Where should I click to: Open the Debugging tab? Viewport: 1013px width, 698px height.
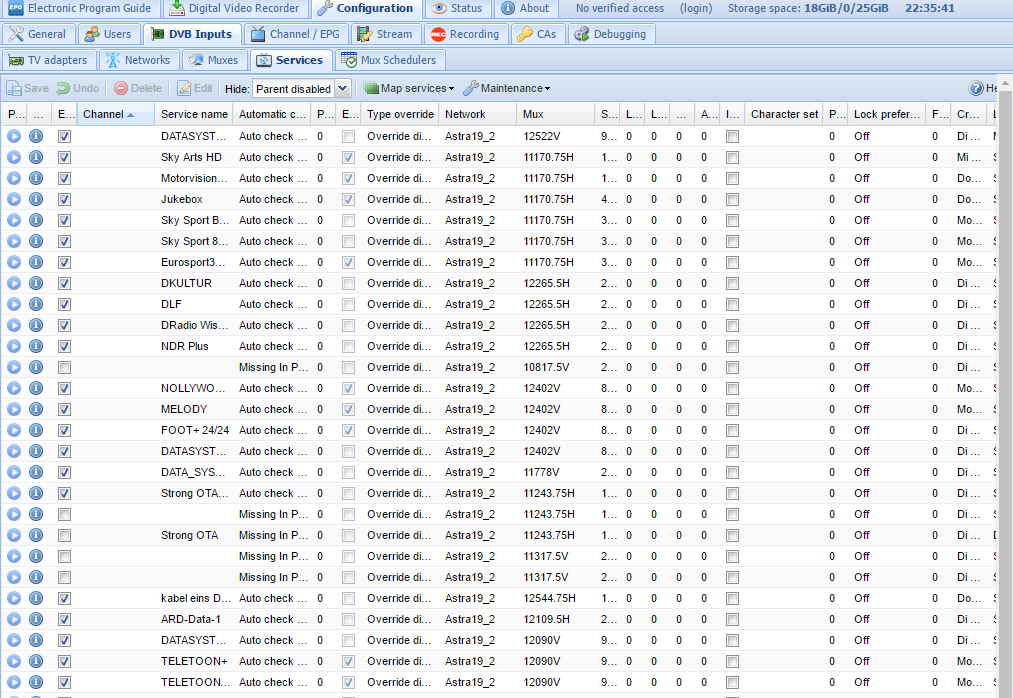pos(611,34)
